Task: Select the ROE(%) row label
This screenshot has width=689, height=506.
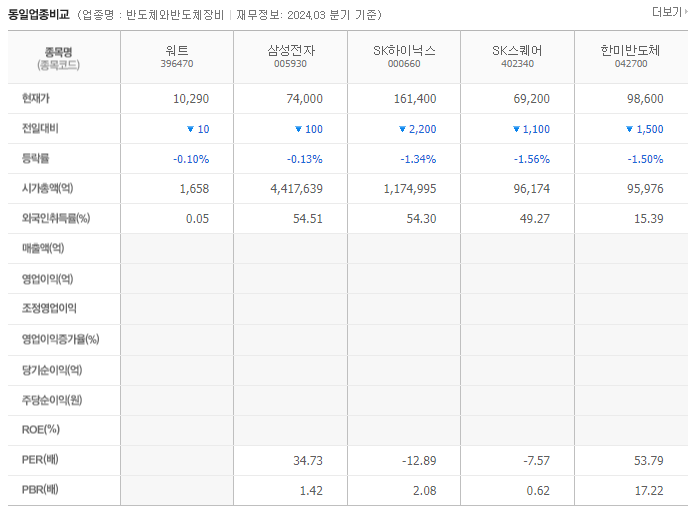Action: (41, 429)
